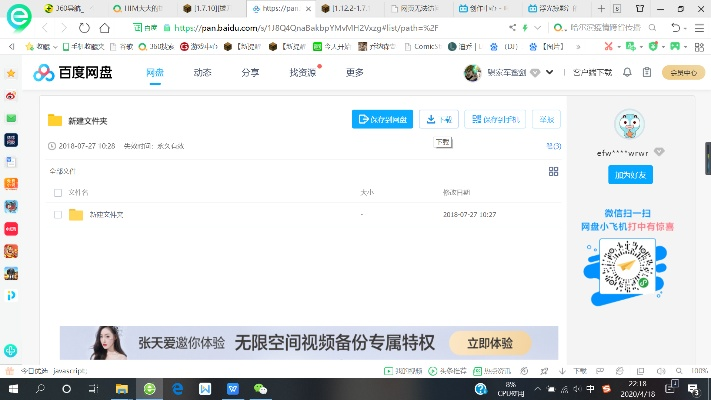The image size is (711, 400).
Task: Switch to grid view icon
Action: pyautogui.click(x=553, y=171)
